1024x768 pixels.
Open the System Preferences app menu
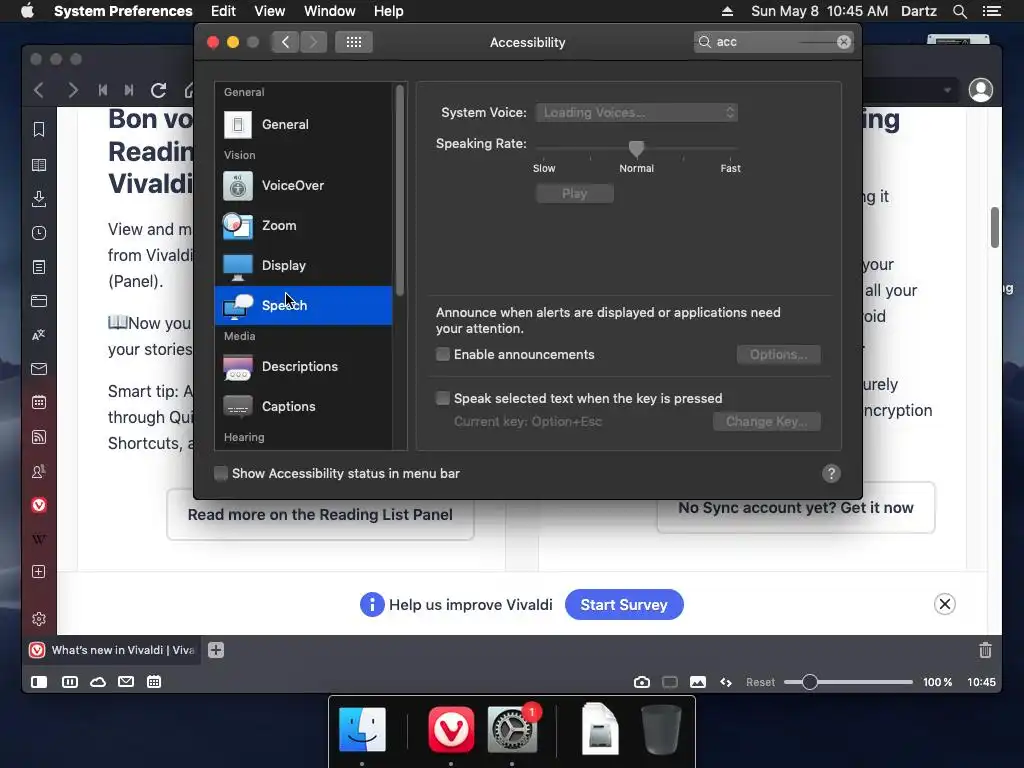point(123,11)
